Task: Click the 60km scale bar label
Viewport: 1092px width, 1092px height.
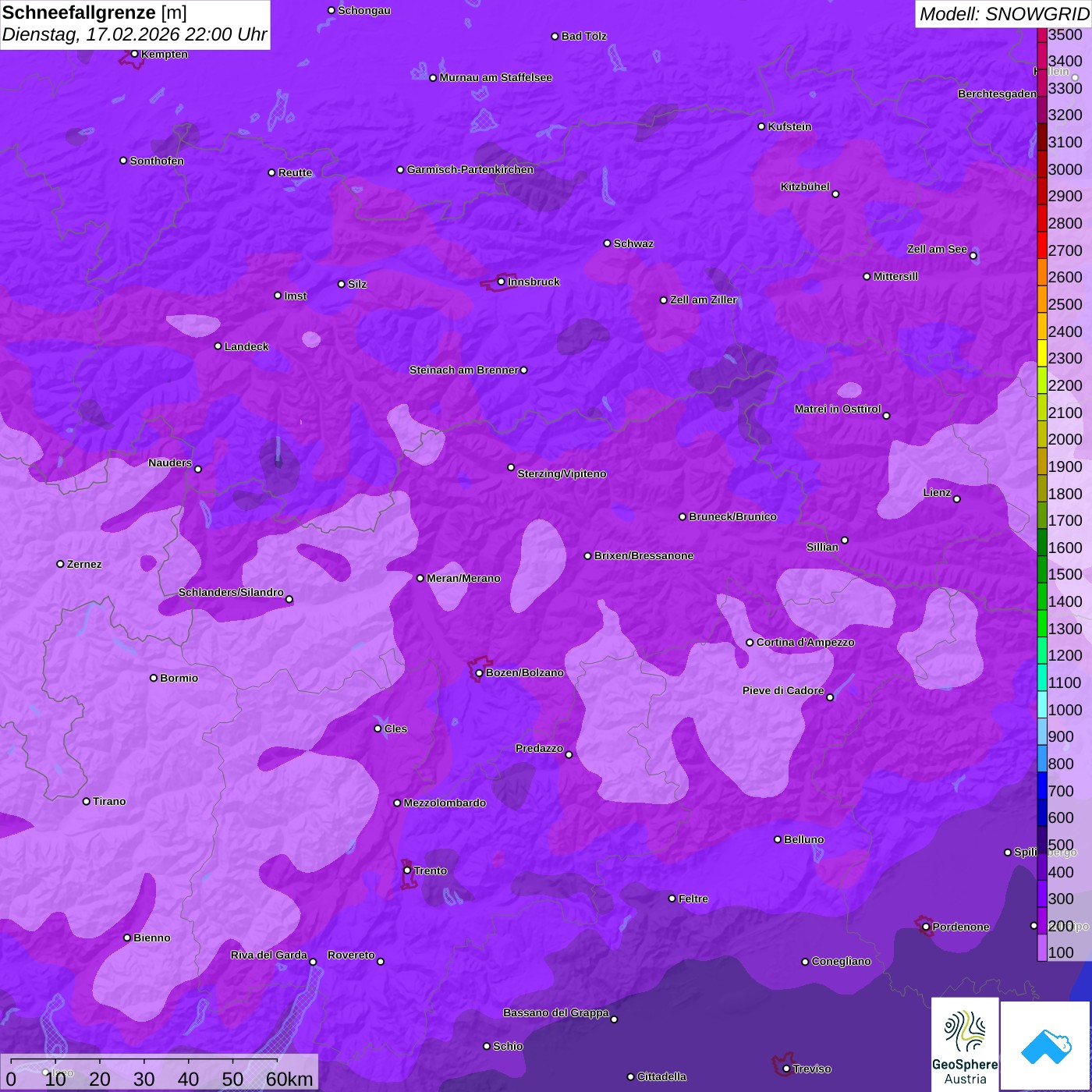Action: (x=289, y=1080)
